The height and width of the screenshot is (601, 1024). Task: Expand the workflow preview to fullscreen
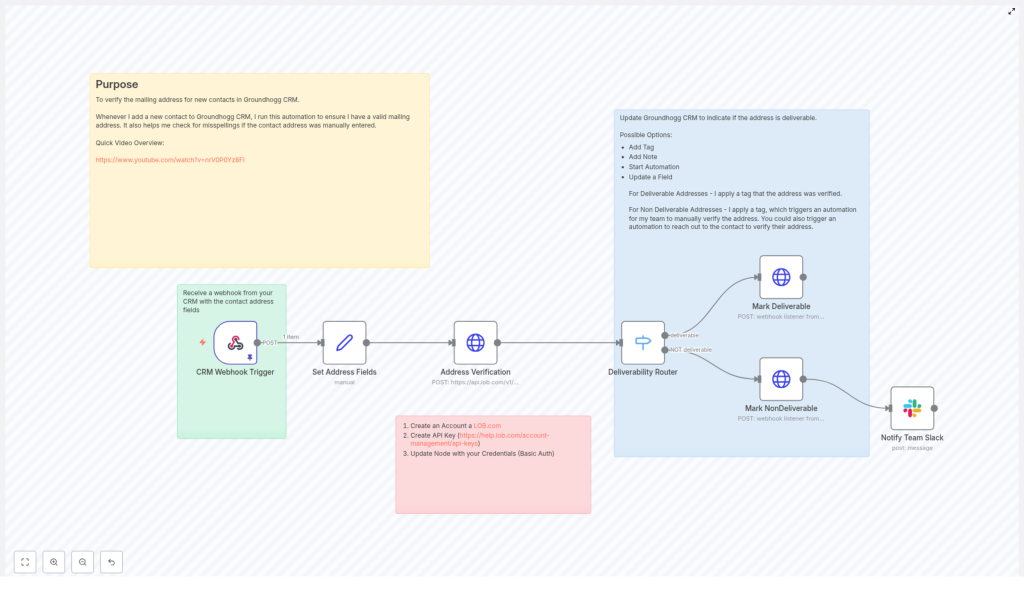click(1011, 11)
